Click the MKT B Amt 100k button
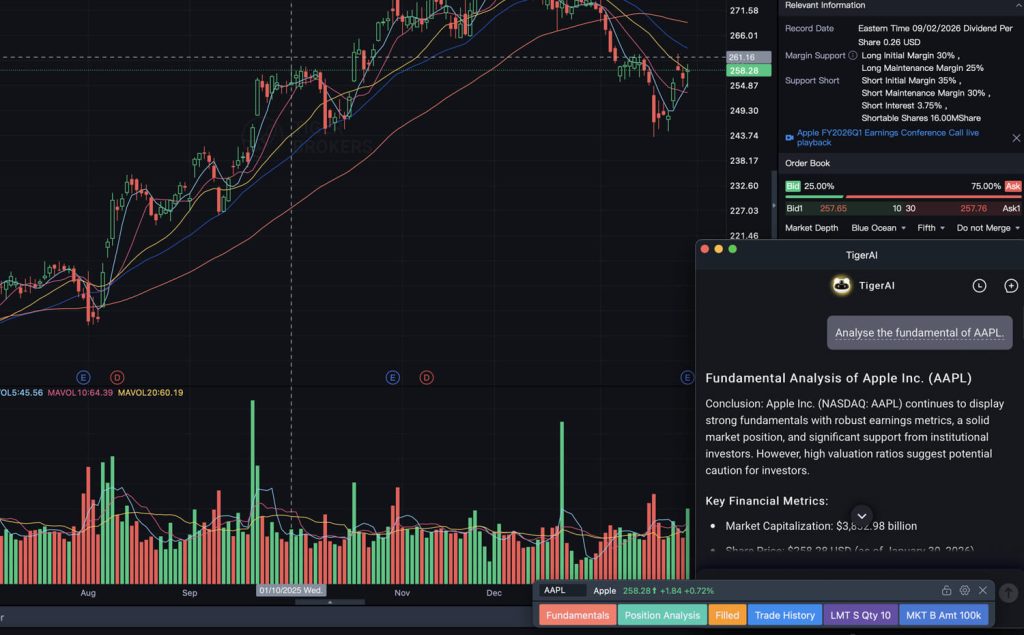 click(943, 615)
